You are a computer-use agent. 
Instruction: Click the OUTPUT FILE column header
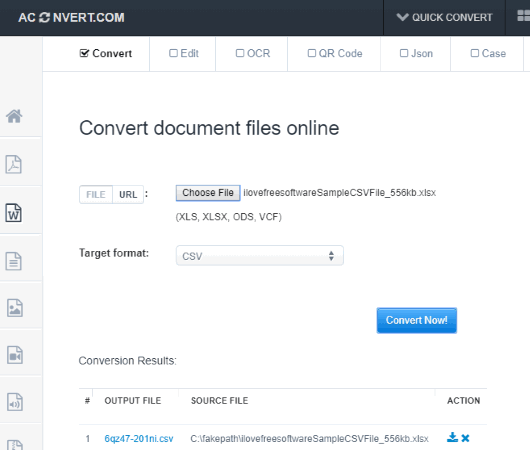[x=133, y=401]
